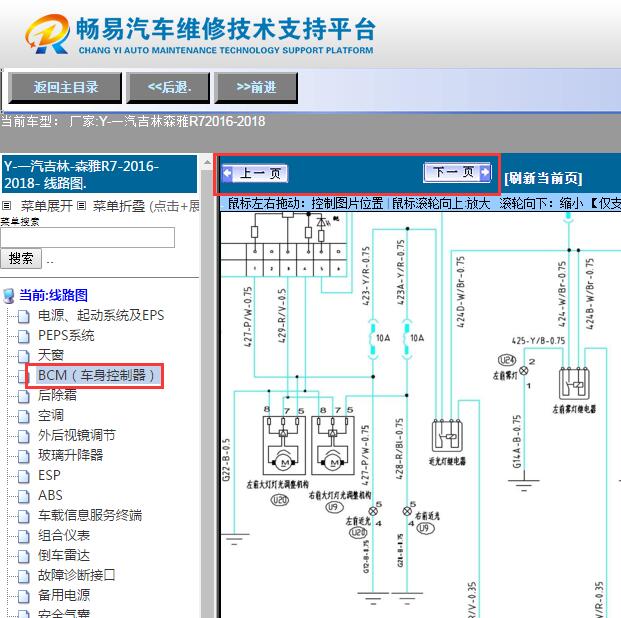This screenshot has width=621, height=618.
Task: Click the sidebar scrollbar up arrow
Action: [207, 162]
